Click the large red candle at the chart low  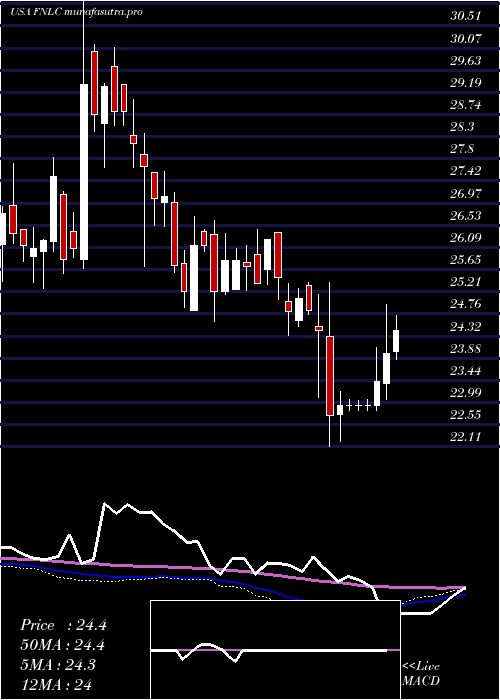[330, 376]
